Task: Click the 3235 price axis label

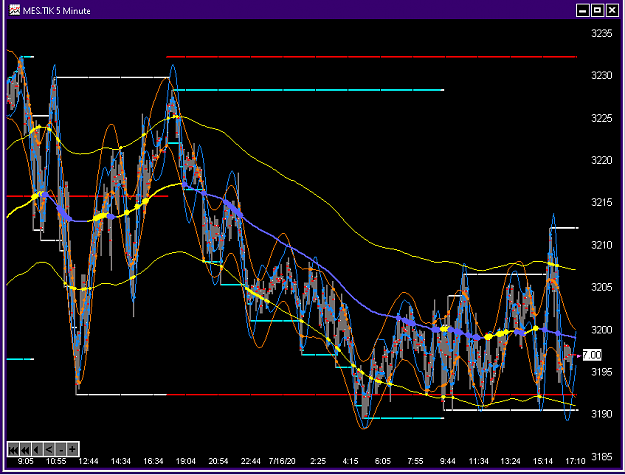Action: pyautogui.click(x=601, y=33)
